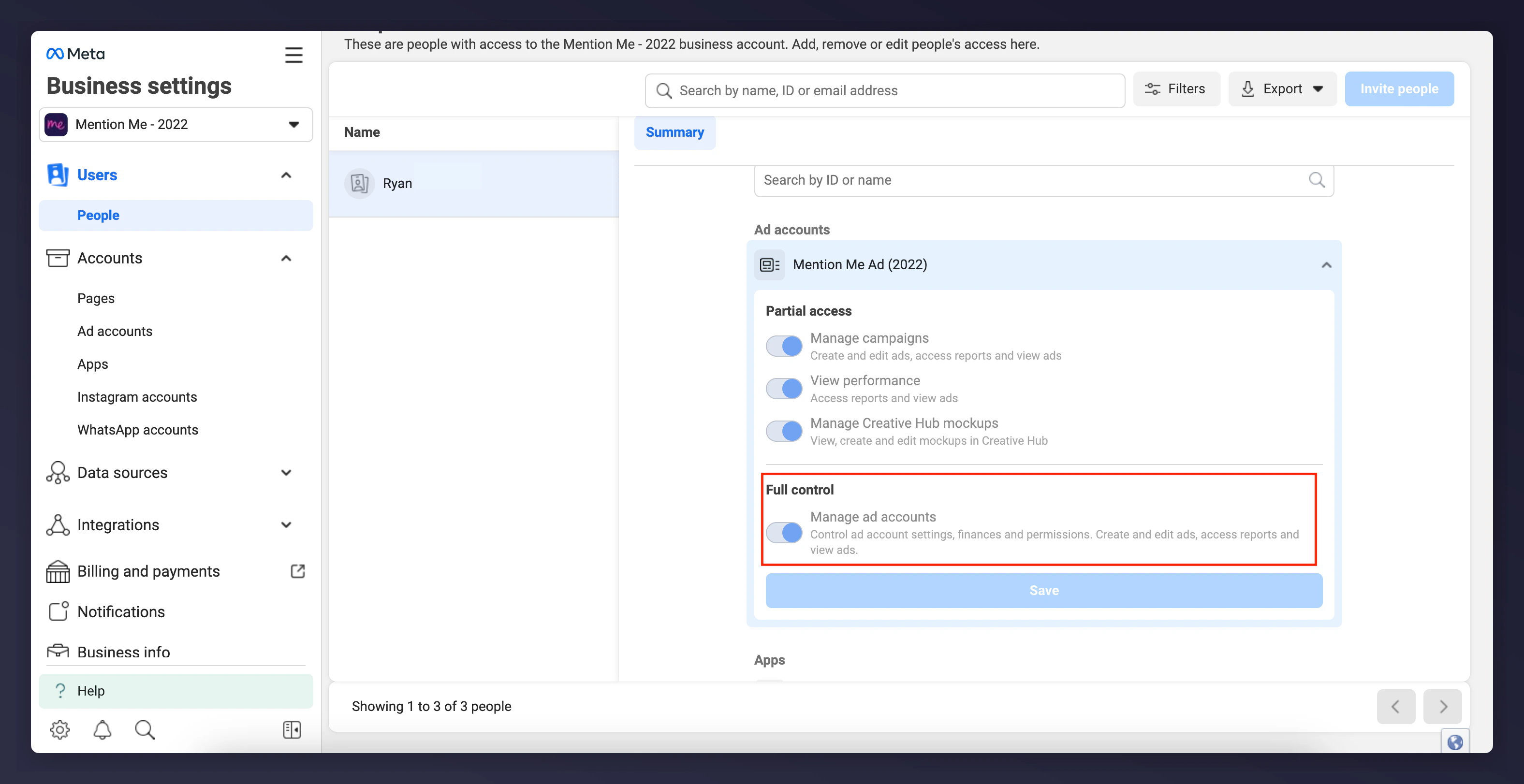Open Notifications in sidebar
The image size is (1524, 784).
(121, 611)
